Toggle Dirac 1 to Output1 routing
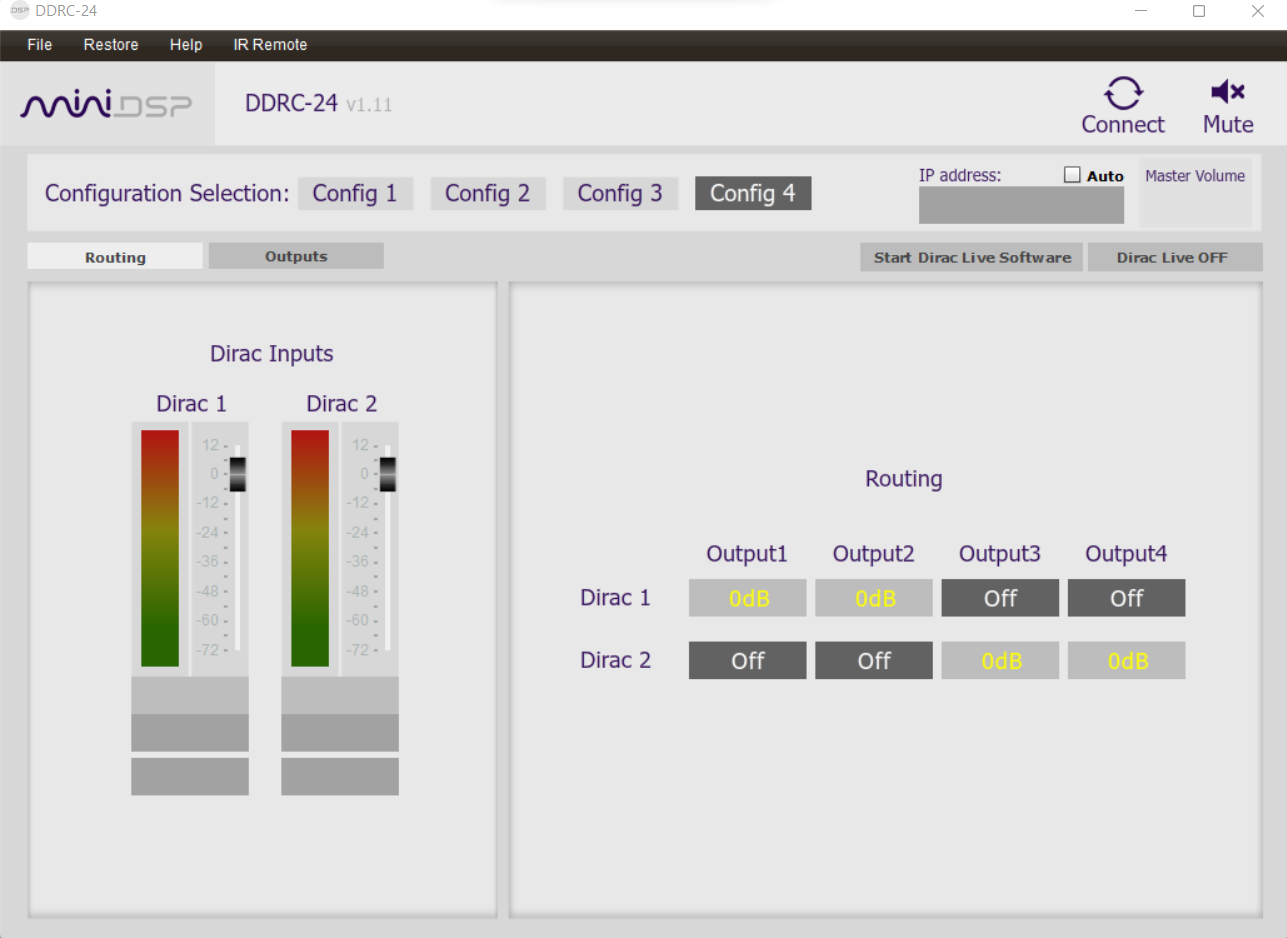Viewport: 1287px width, 938px height. tap(747, 598)
